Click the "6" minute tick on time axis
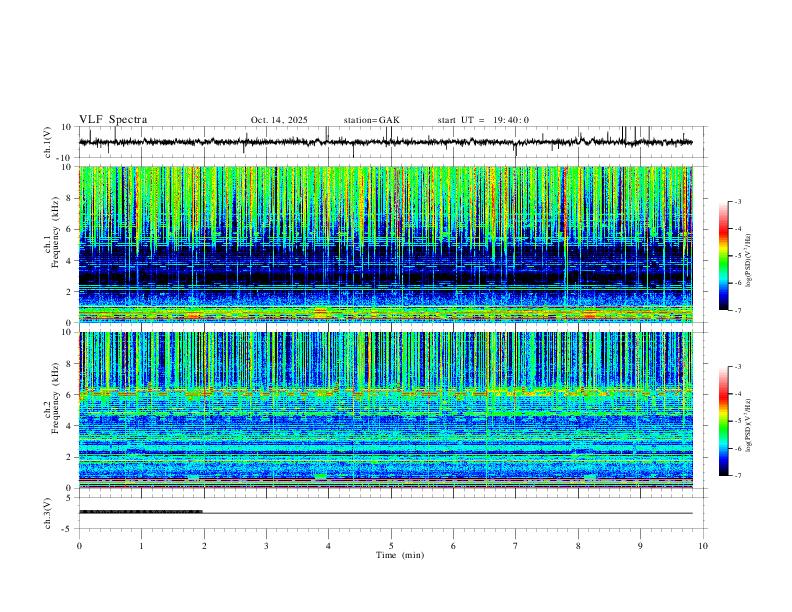 [x=454, y=546]
